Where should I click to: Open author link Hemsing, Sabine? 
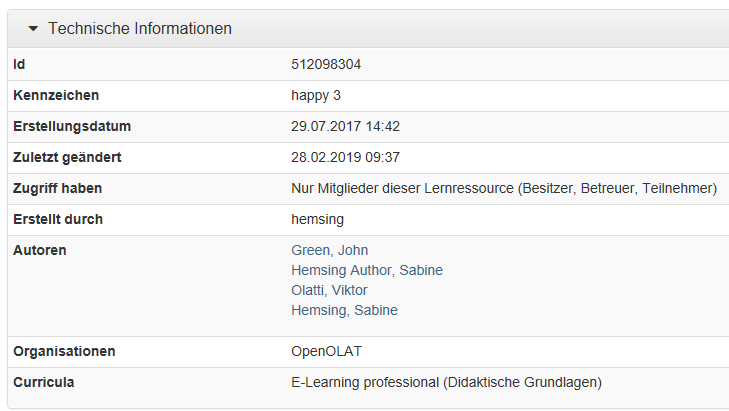click(345, 310)
